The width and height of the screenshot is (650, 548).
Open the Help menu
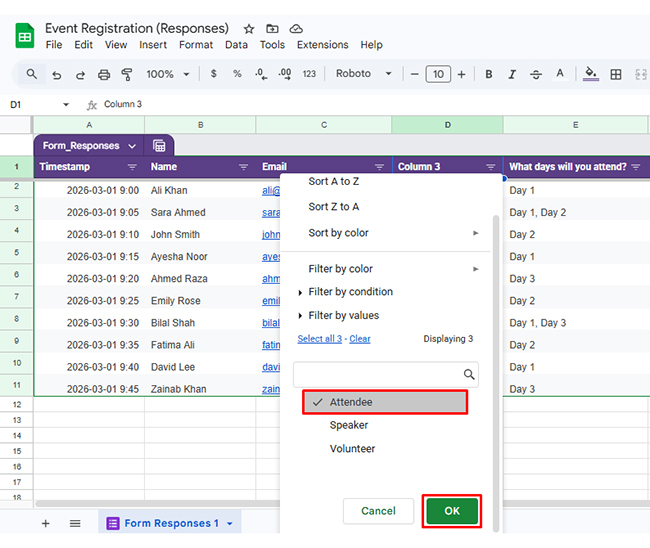point(371,45)
